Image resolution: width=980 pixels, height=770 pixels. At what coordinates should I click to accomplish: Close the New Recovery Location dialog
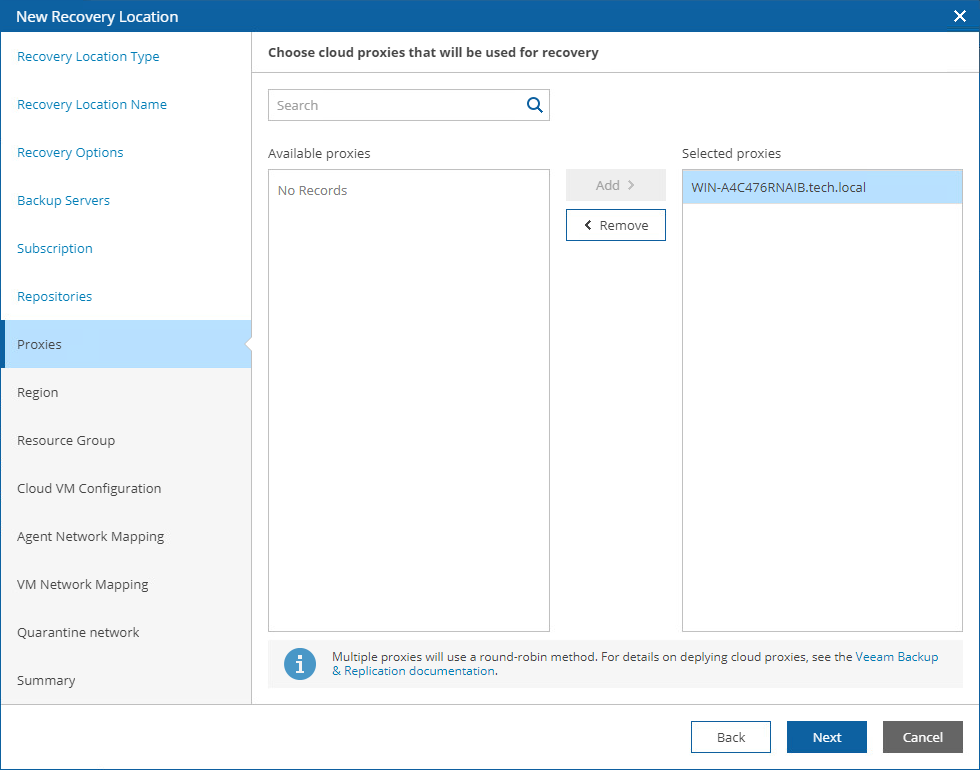point(959,16)
